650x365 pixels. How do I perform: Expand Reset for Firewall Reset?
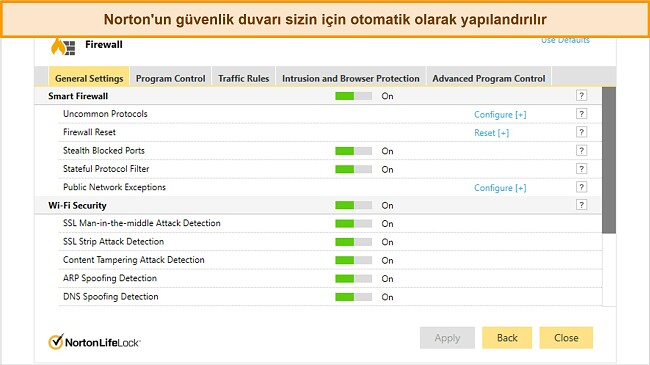tap(492, 133)
